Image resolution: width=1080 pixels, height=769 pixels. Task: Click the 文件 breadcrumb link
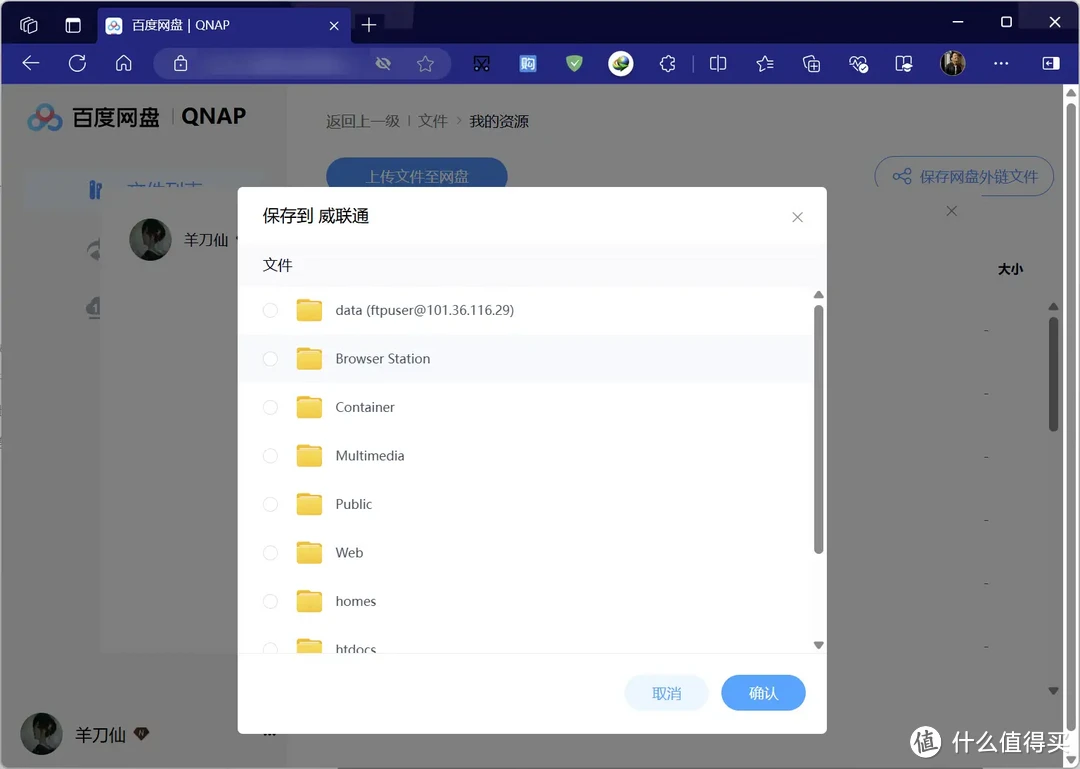click(x=433, y=121)
